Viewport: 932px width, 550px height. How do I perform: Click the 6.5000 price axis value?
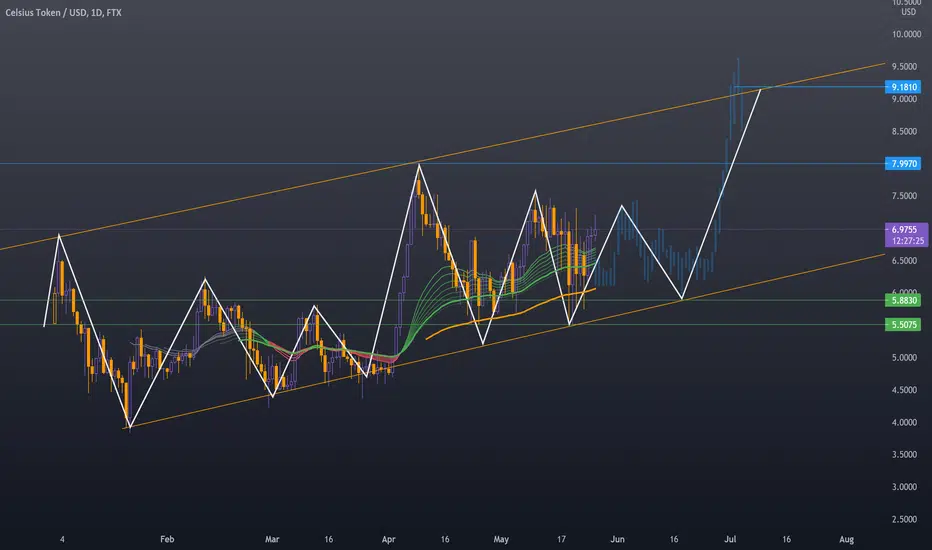click(904, 260)
